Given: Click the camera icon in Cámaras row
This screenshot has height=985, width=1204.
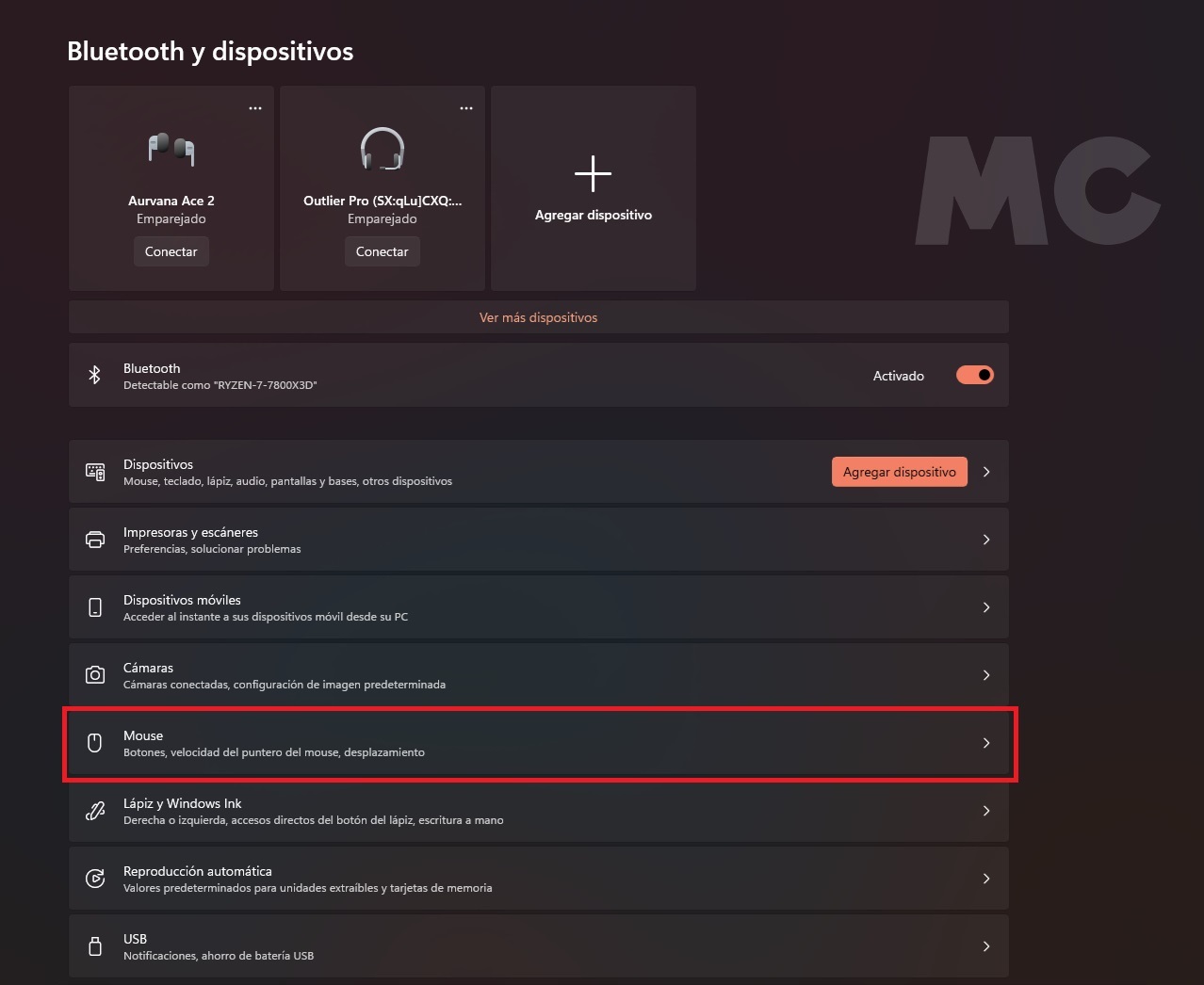Looking at the screenshot, I should (x=95, y=675).
